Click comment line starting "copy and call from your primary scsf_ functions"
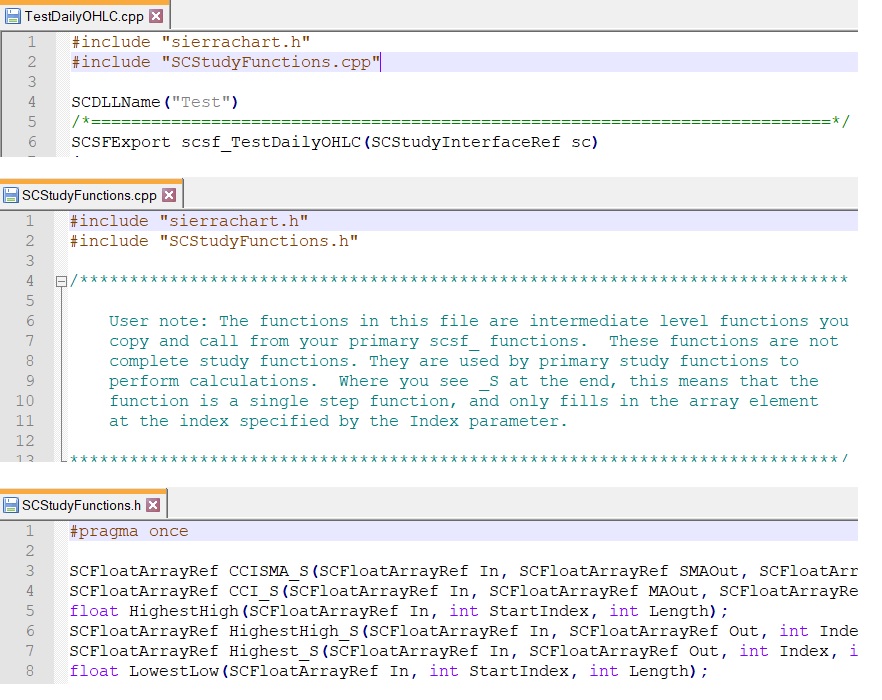This screenshot has width=882, height=700. tap(474, 341)
